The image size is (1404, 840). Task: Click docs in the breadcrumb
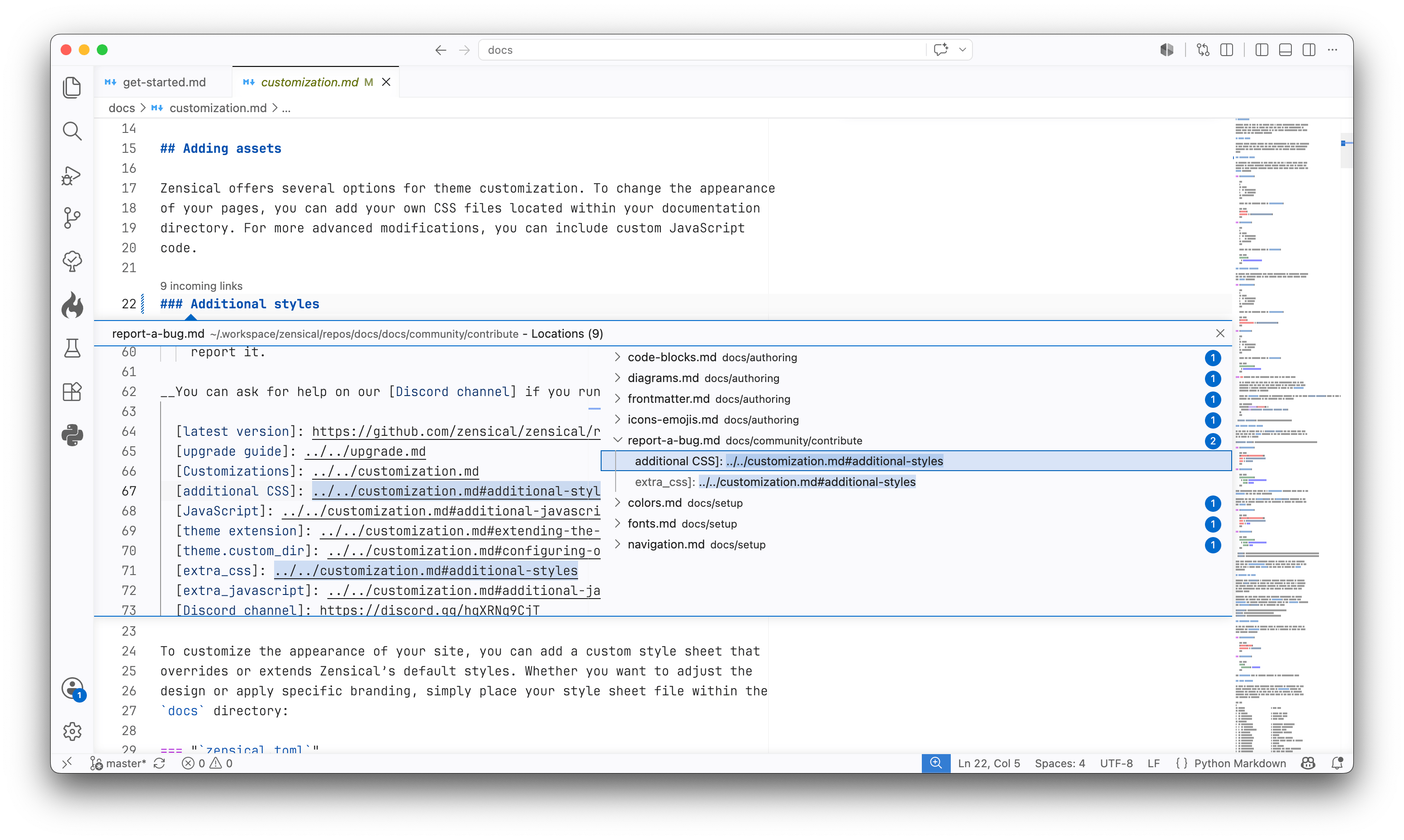121,108
